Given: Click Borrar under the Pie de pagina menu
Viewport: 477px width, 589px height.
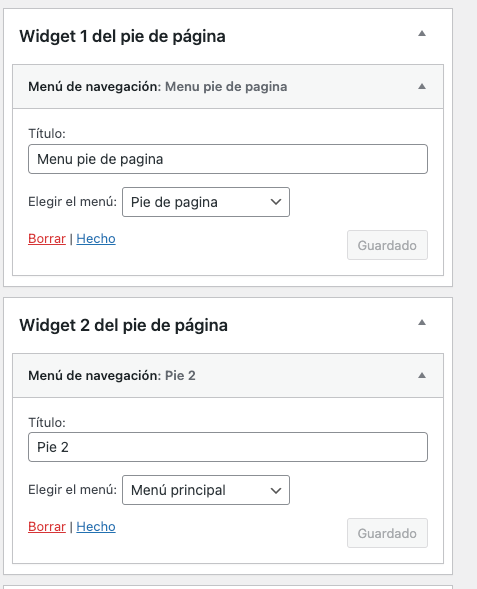Looking at the screenshot, I should click(47, 239).
